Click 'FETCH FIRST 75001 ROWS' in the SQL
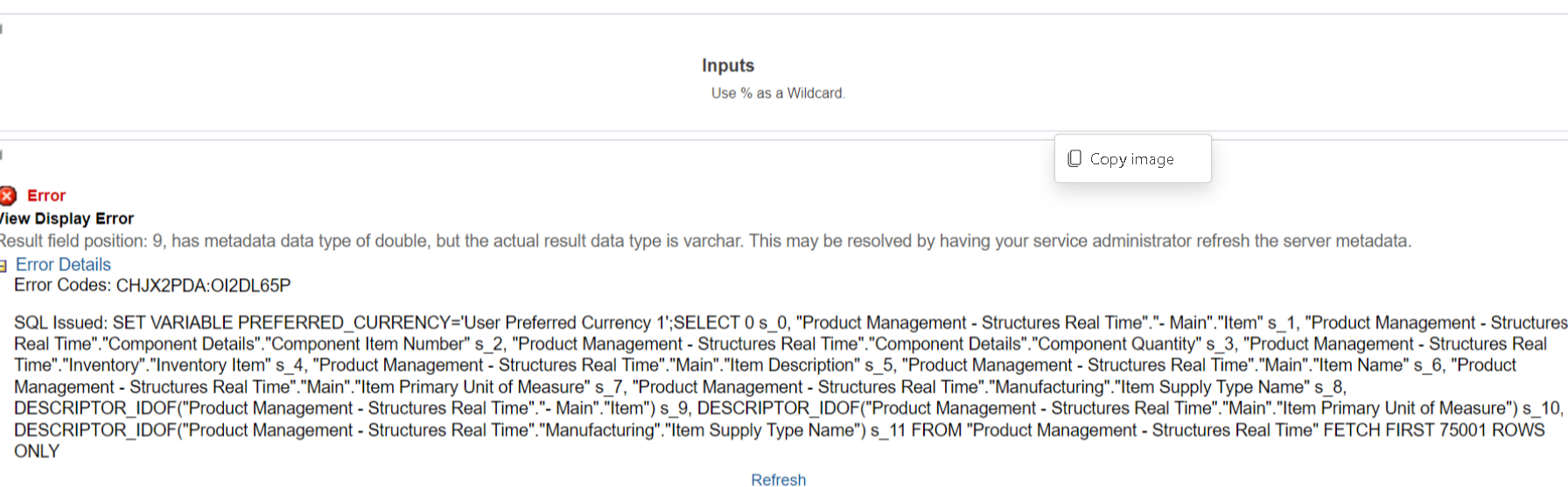 (x=1434, y=430)
